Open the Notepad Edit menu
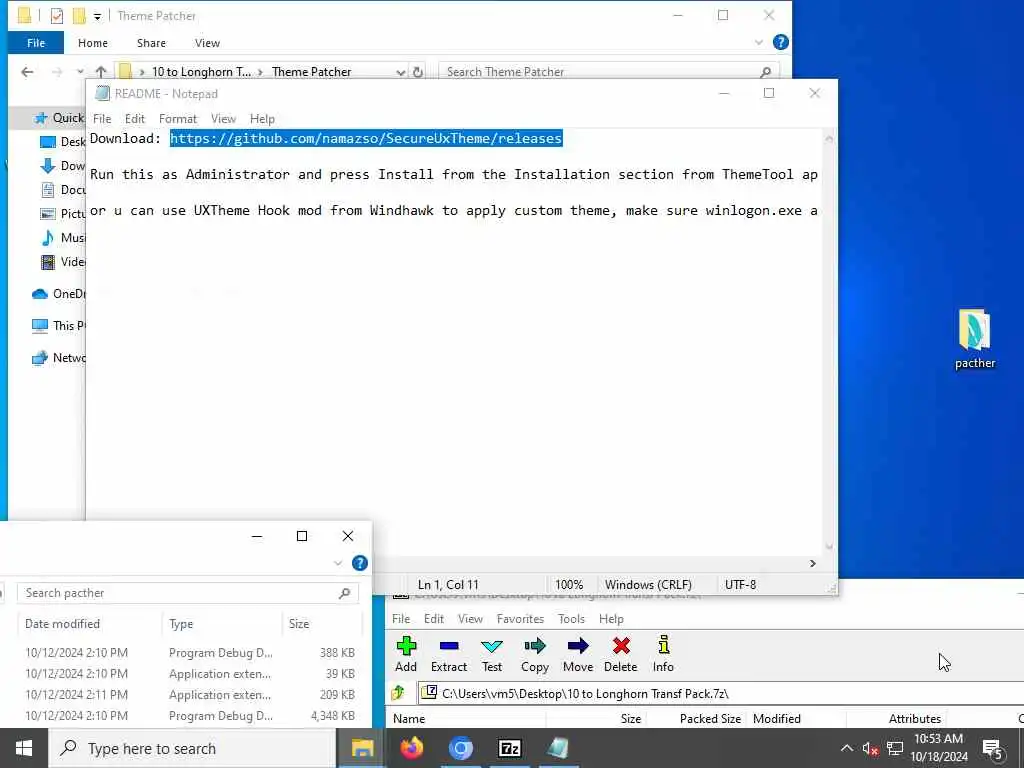Image resolution: width=1024 pixels, height=768 pixels. 135,119
